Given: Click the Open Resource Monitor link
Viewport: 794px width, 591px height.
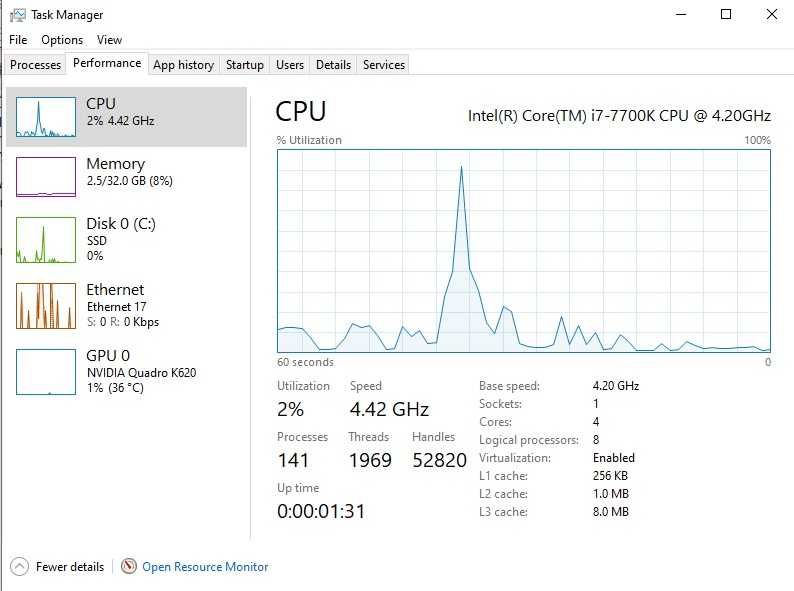Looking at the screenshot, I should coord(205,567).
